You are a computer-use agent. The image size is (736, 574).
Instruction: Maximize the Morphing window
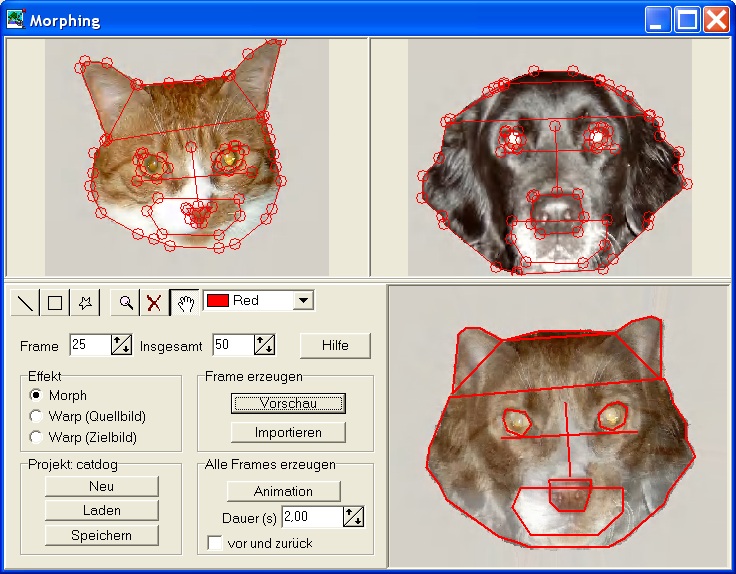pos(687,20)
